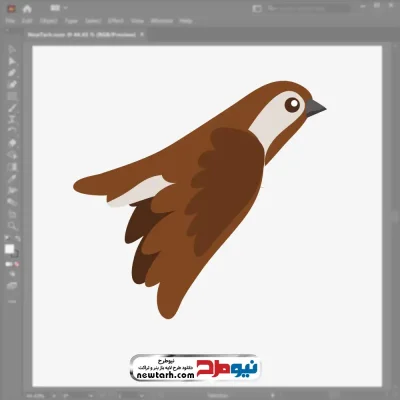Screen dimensions: 400x400
Task: Select the Direct Selection tool
Action: tap(12, 61)
